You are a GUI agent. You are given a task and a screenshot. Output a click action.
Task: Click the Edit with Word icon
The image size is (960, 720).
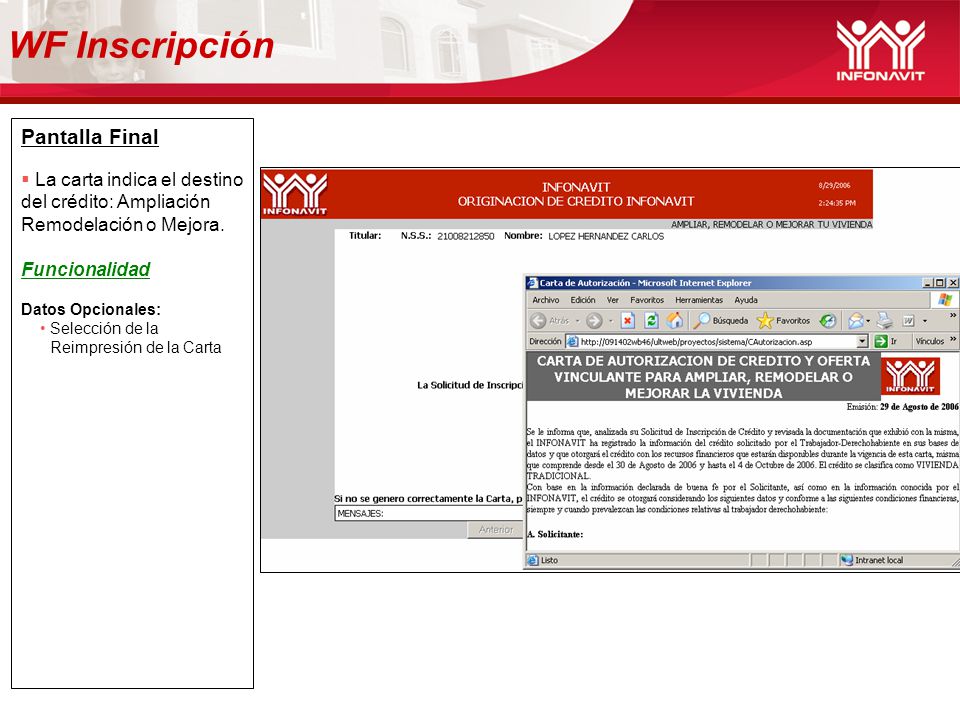point(909,321)
